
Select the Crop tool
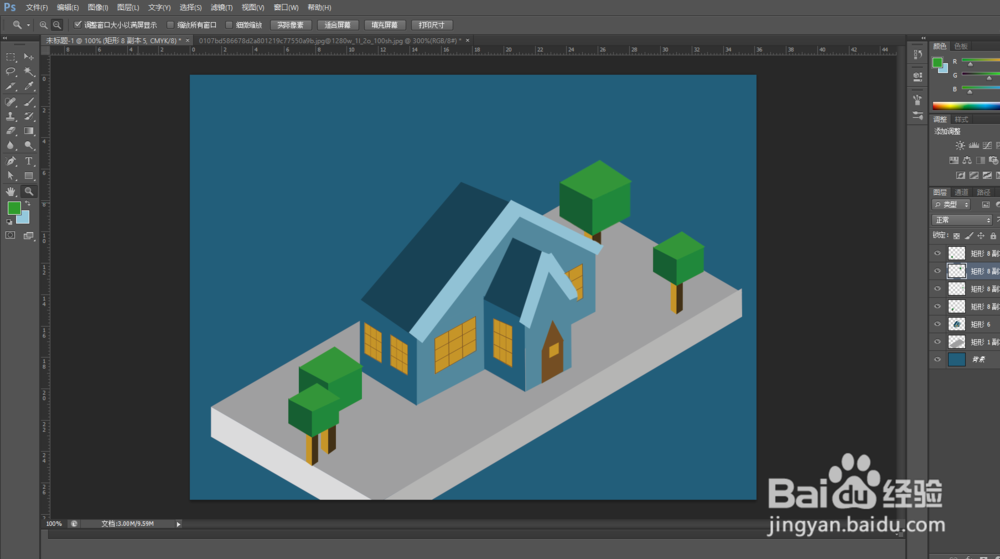coord(11,87)
